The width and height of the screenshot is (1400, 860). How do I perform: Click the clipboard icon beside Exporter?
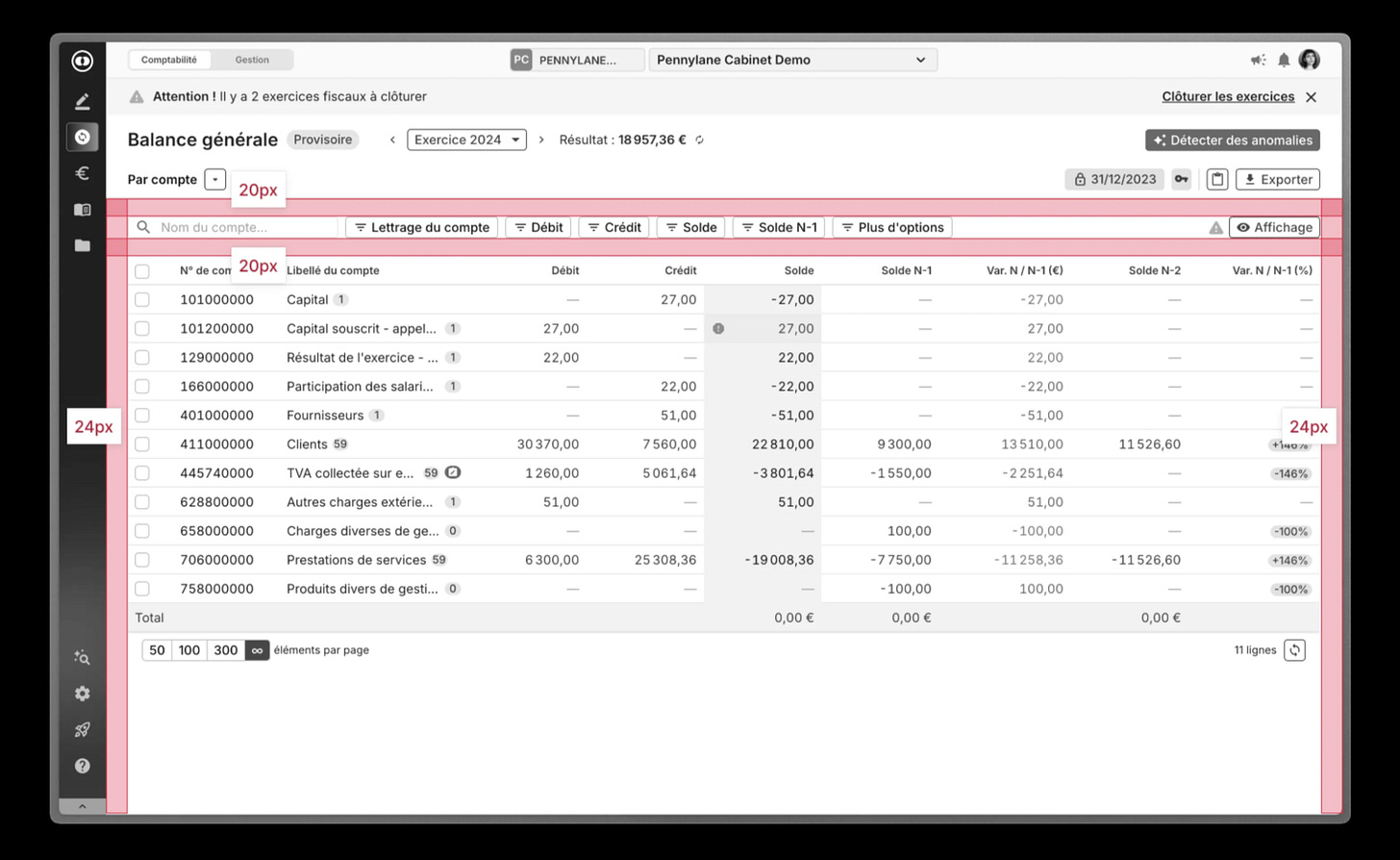point(1217,179)
